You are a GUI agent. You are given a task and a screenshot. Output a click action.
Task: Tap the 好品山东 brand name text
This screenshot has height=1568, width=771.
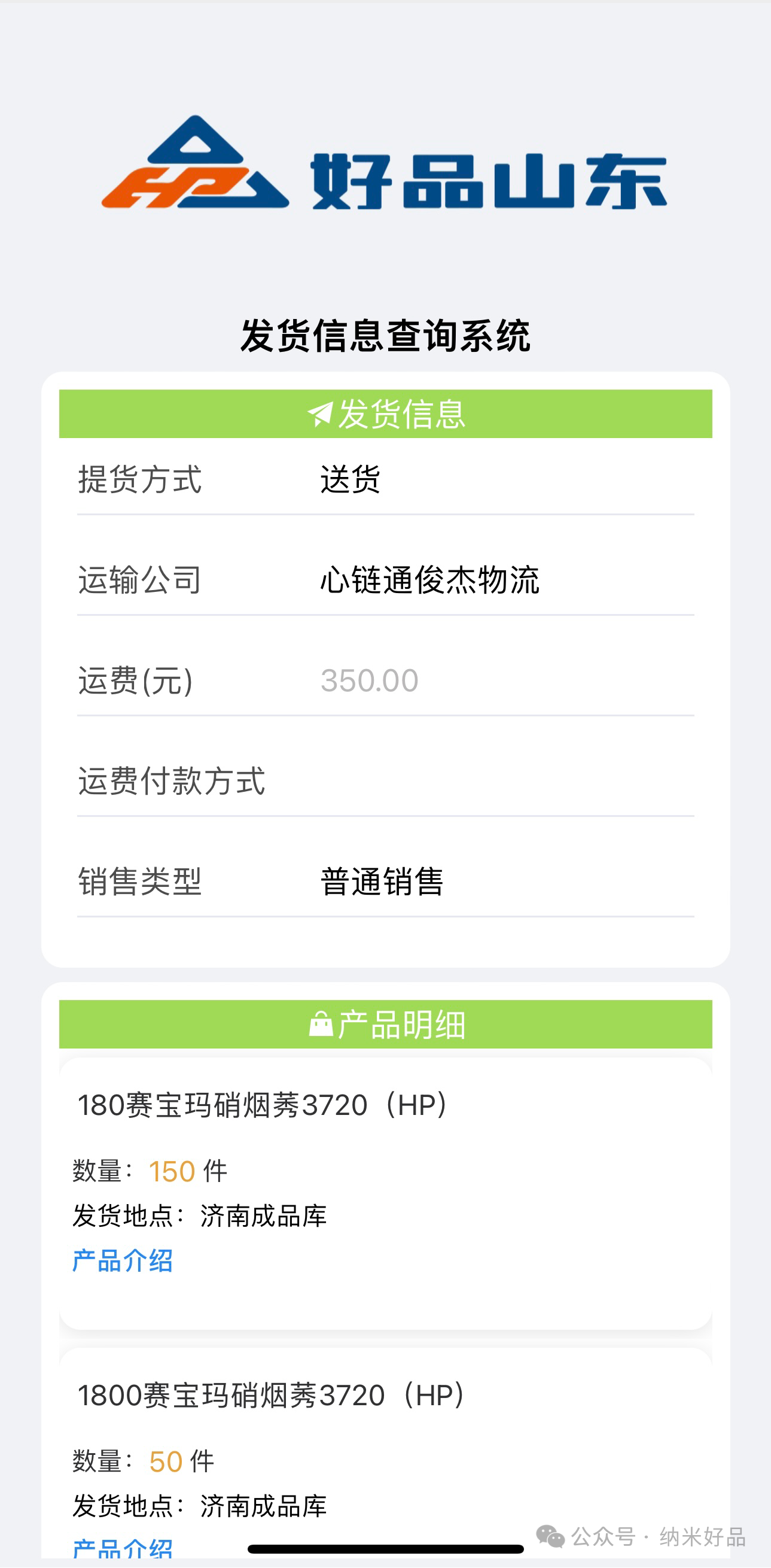click(x=489, y=181)
